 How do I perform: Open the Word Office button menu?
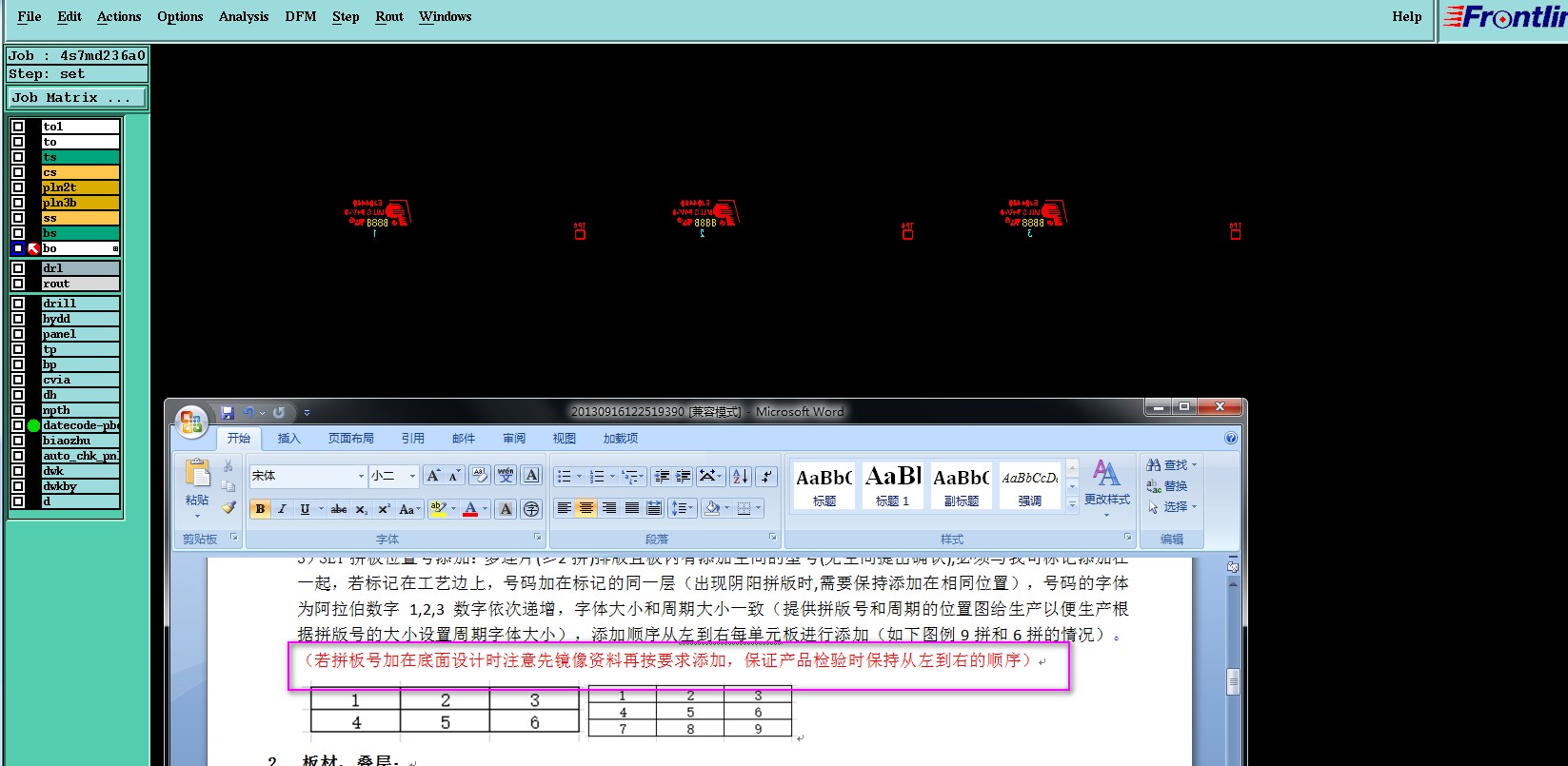191,421
